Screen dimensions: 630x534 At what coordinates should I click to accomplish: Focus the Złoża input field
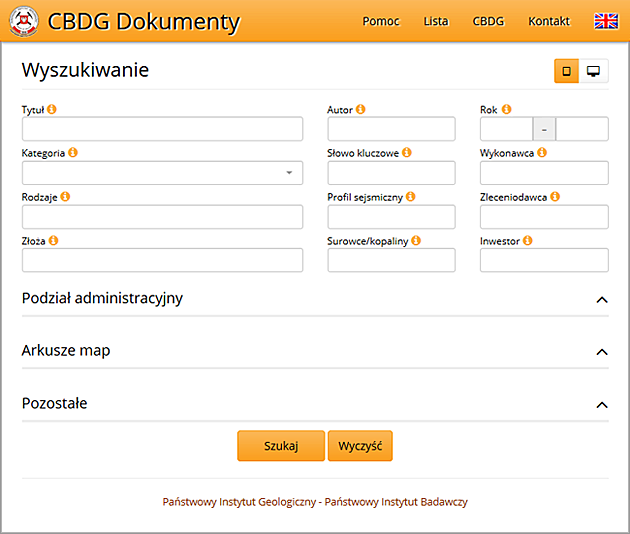(x=162, y=260)
